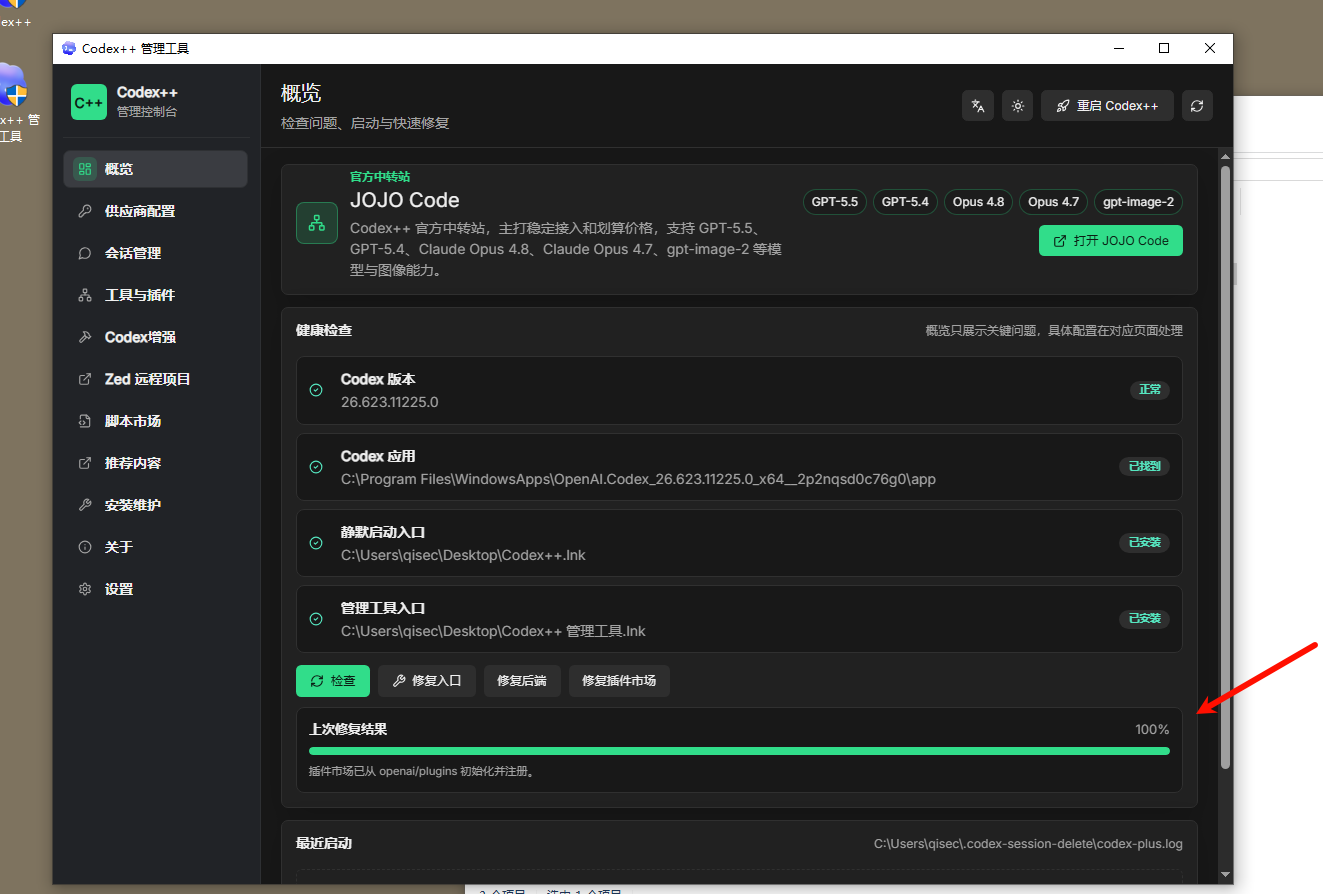Click the gpt-image-2 model tag
Screen dimensions: 1323x894
tap(1138, 202)
